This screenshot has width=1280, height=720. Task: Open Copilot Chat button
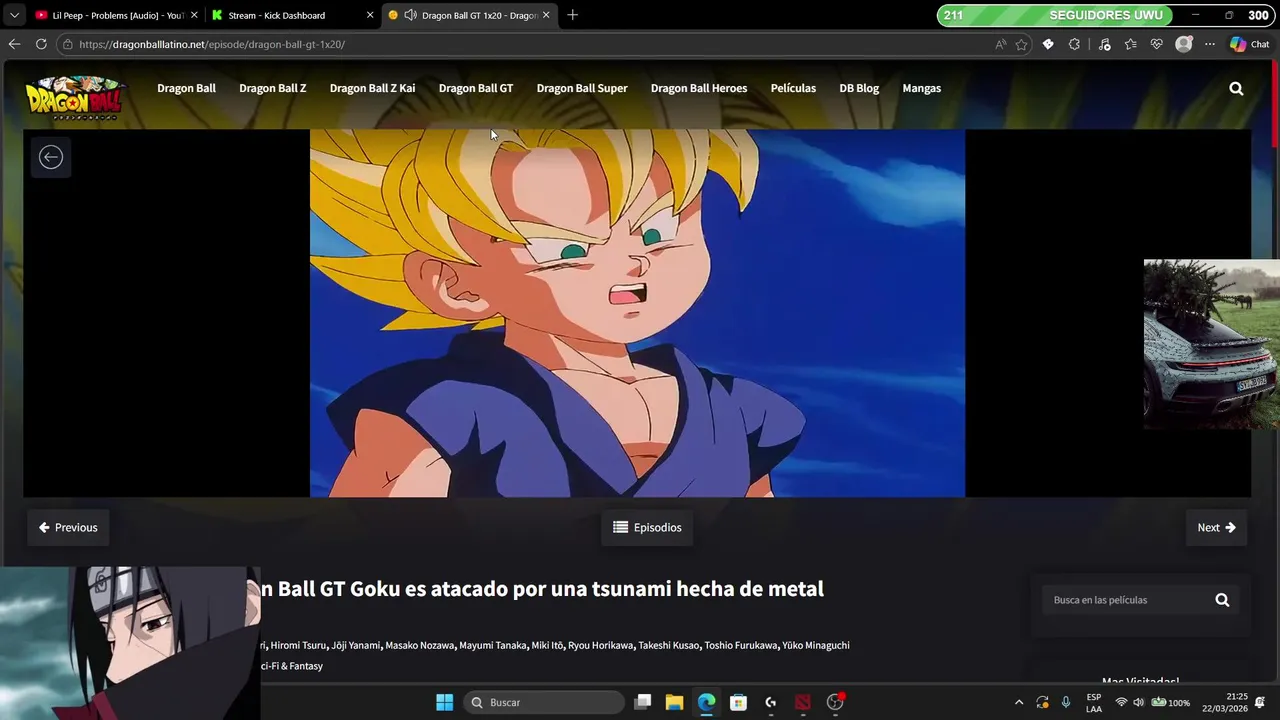click(1250, 44)
